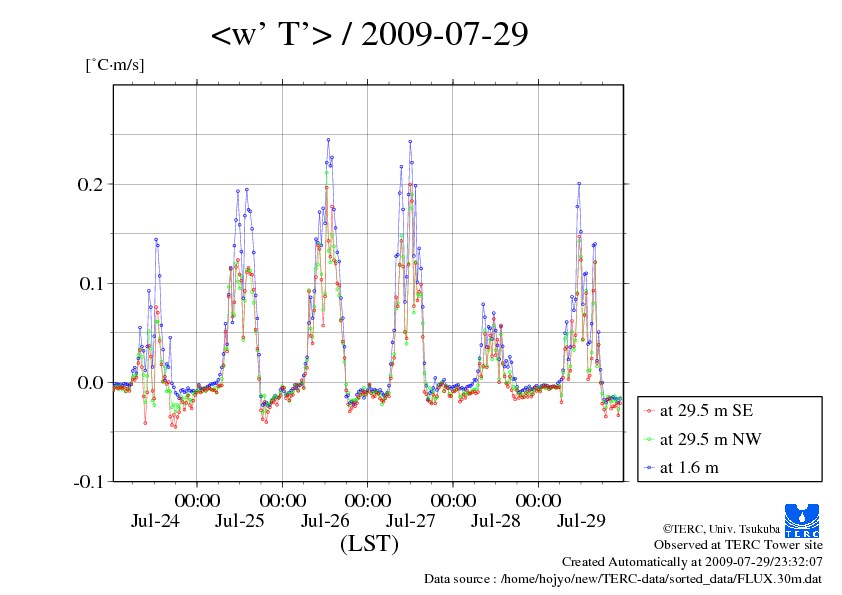Image resolution: width=842 pixels, height=595 pixels.
Task: Click y-axis value '-0.1'
Action: [88, 482]
